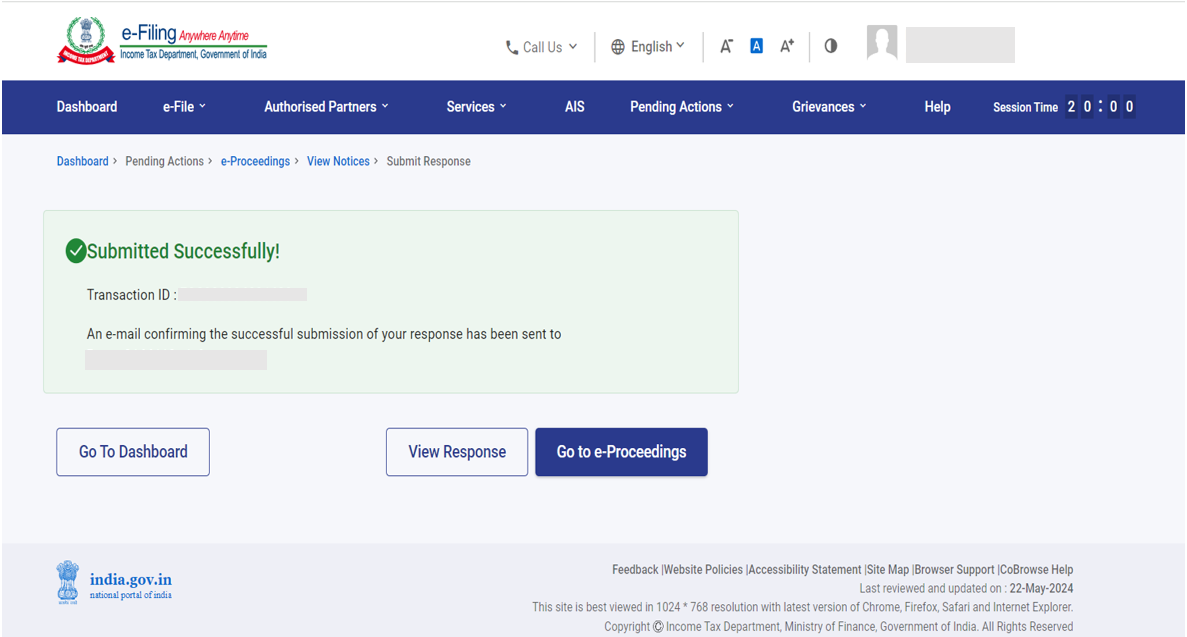The height and width of the screenshot is (637, 1187).
Task: Expand the e-File menu
Action: pyautogui.click(x=184, y=107)
